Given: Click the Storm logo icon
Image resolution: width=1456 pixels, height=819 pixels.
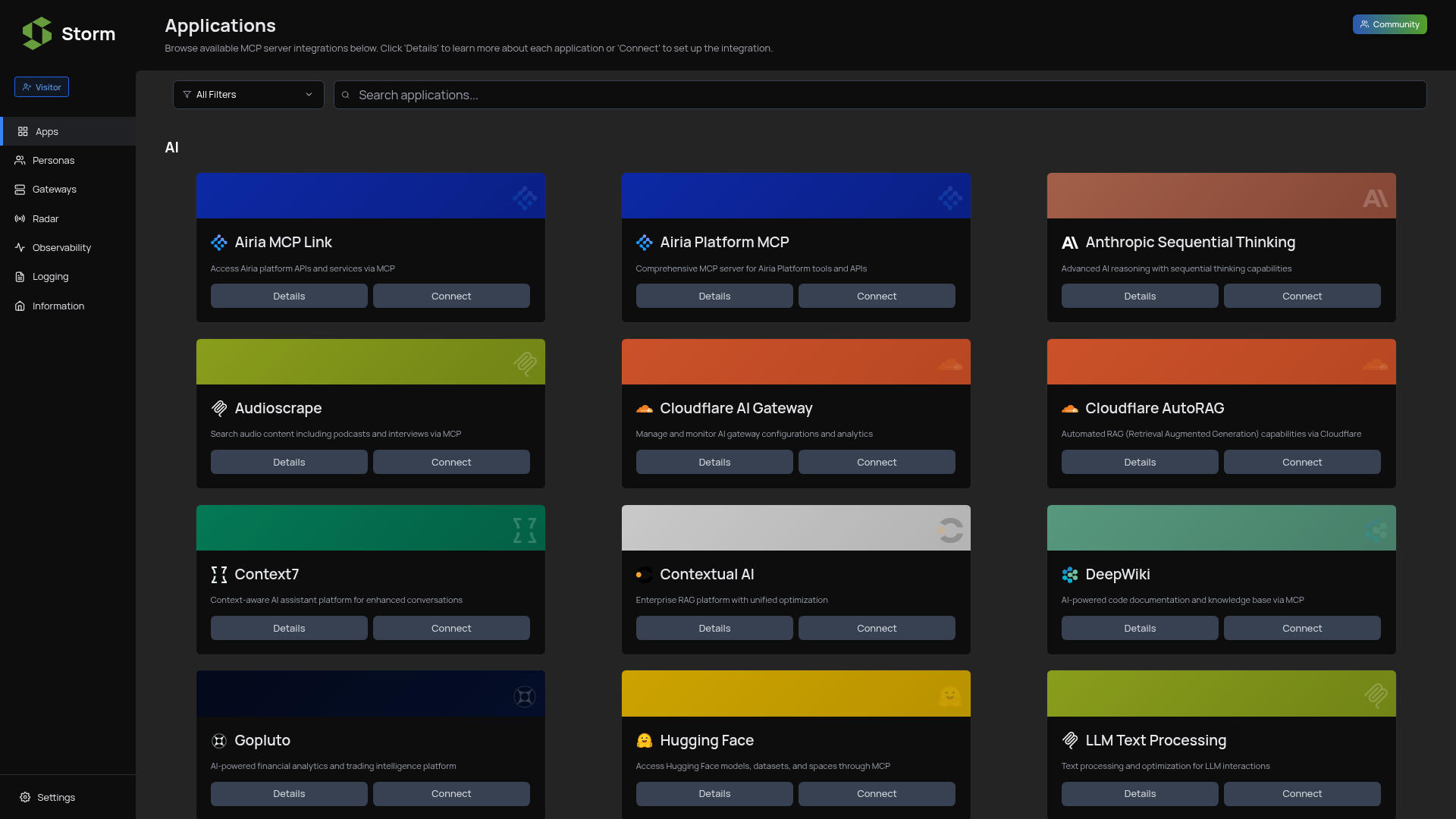Looking at the screenshot, I should (36, 33).
